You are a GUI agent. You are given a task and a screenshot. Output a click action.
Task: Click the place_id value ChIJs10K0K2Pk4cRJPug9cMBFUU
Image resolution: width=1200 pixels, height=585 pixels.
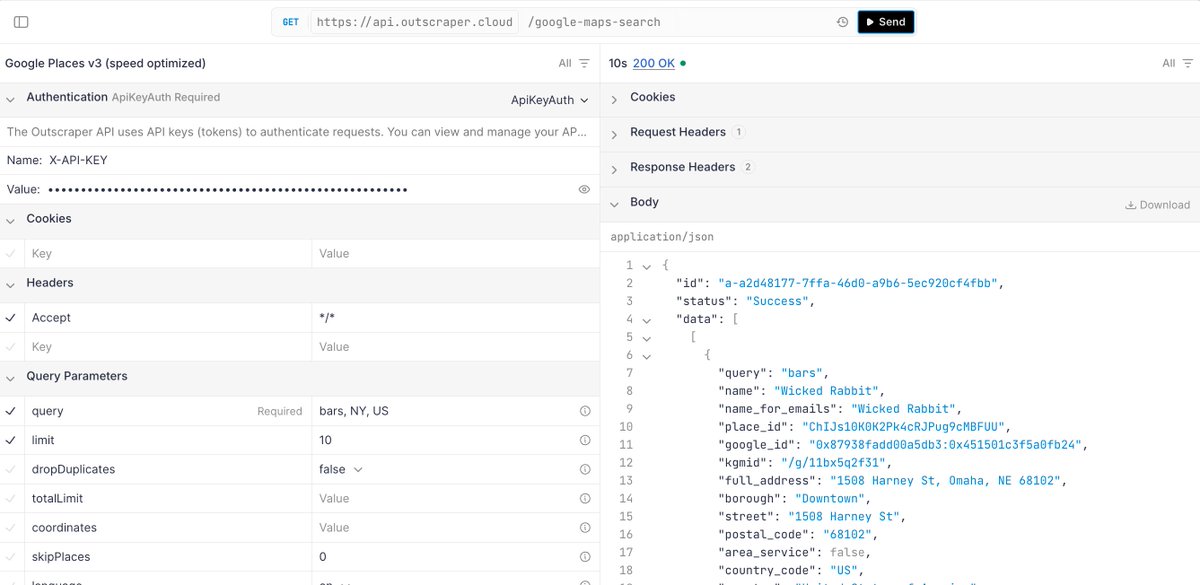[907, 427]
